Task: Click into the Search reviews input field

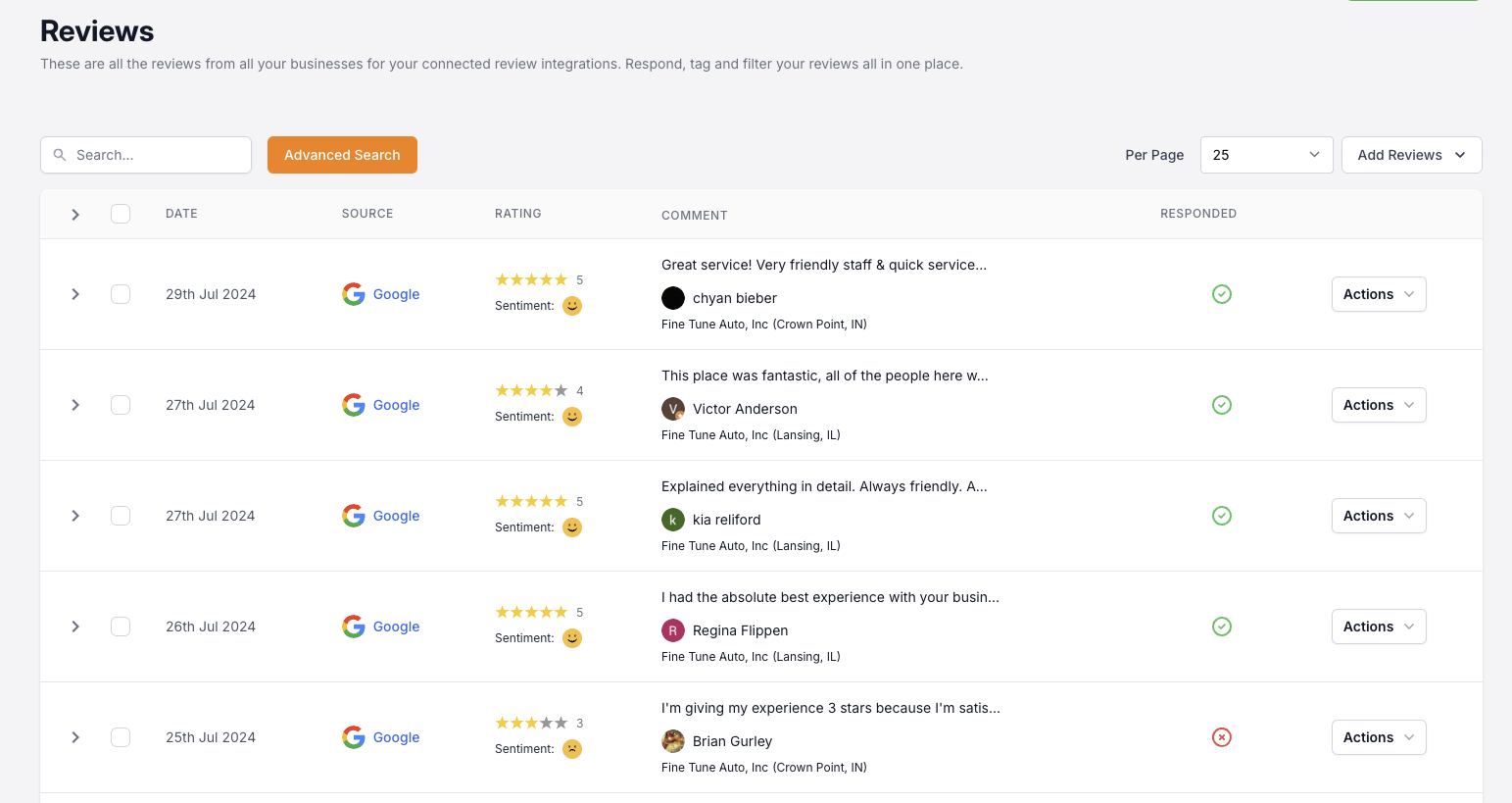Action: point(157,155)
